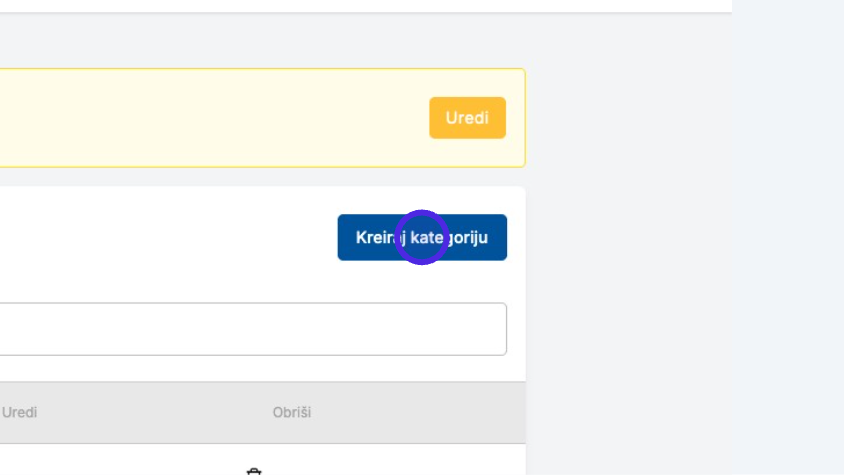Screen dimensions: 844x475
Task: Create a new category with Kreiraj kategoriju
Action: (422, 238)
